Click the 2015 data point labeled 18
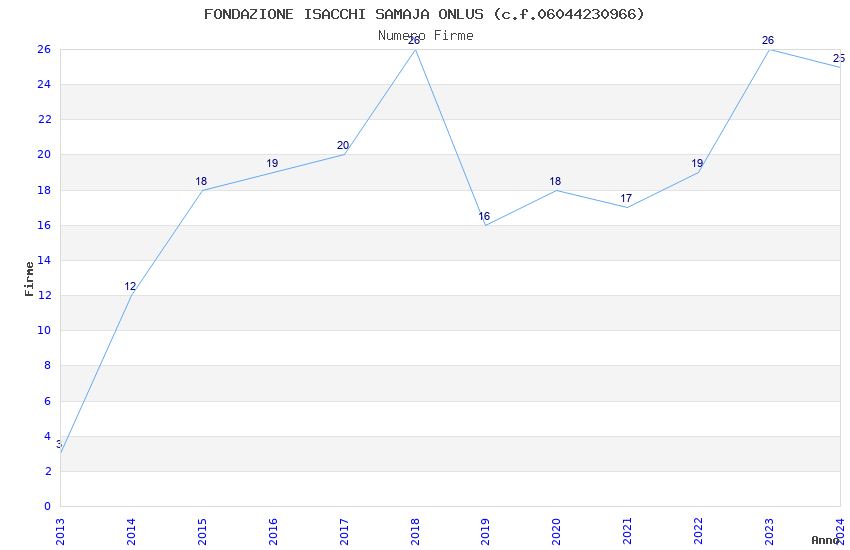Viewport: 850px width, 550px height. pos(202,190)
